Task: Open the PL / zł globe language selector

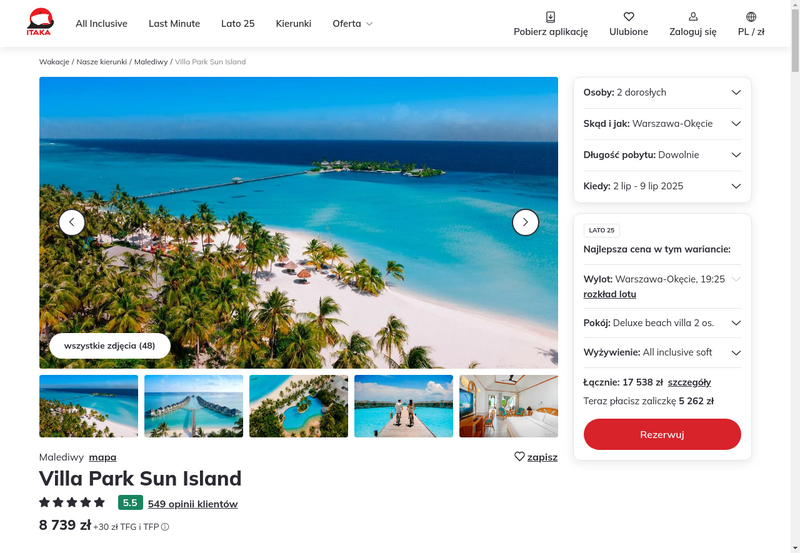Action: [751, 17]
